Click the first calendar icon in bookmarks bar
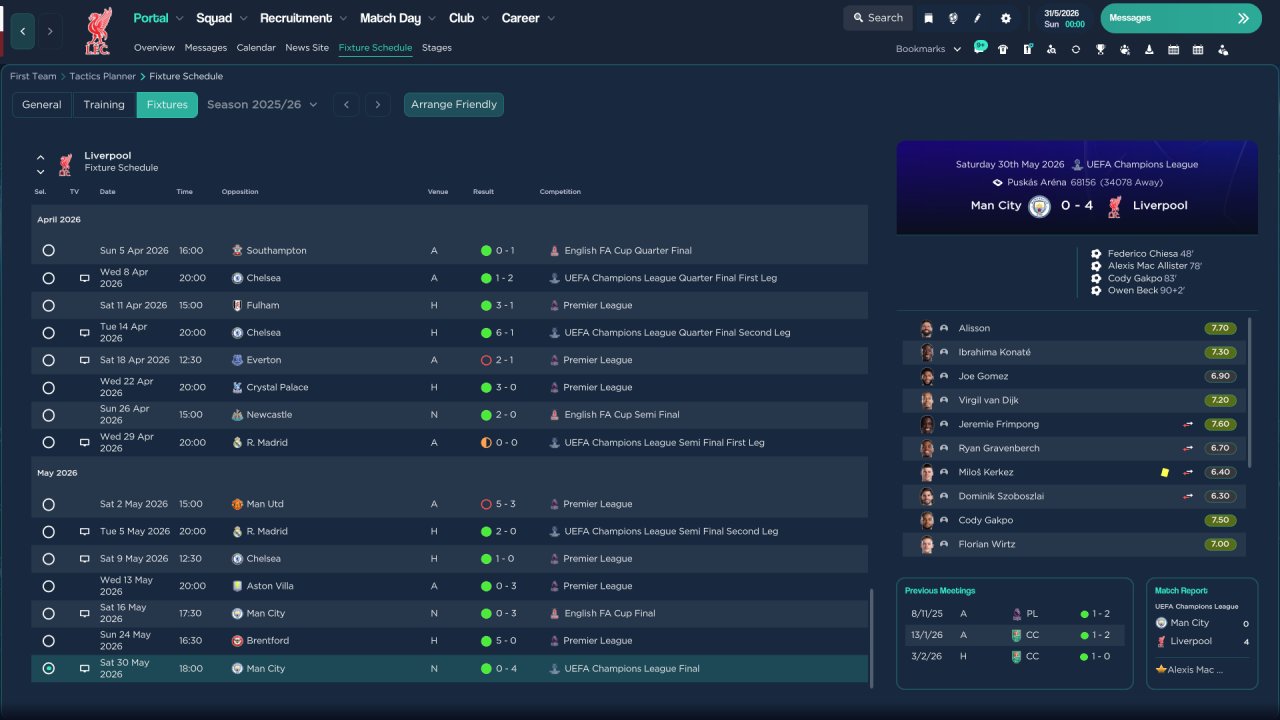1280x720 pixels. (1173, 49)
